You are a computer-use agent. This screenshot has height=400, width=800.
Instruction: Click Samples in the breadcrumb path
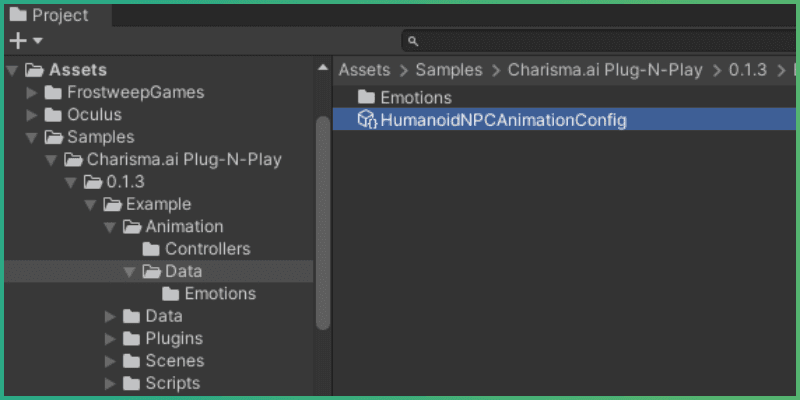click(448, 70)
